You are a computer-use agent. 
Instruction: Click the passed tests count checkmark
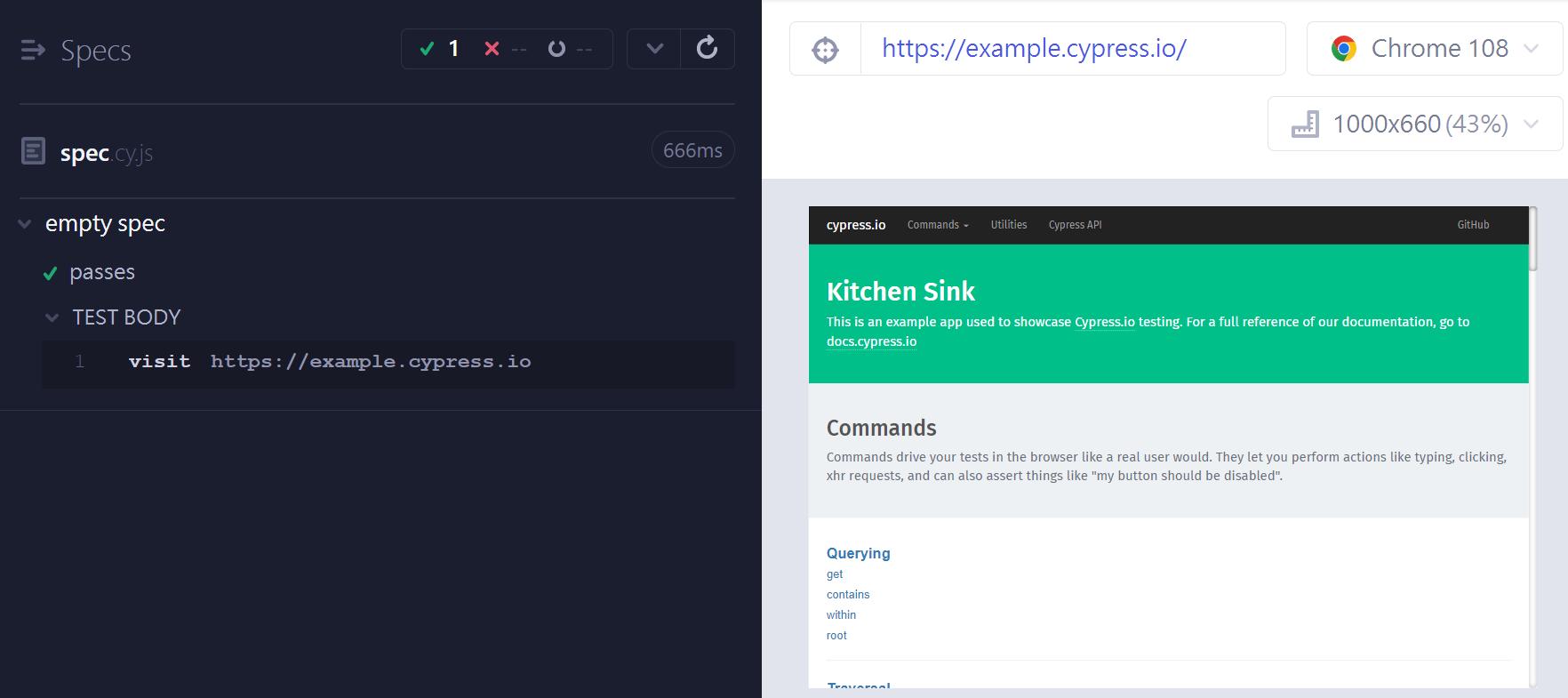[x=427, y=48]
